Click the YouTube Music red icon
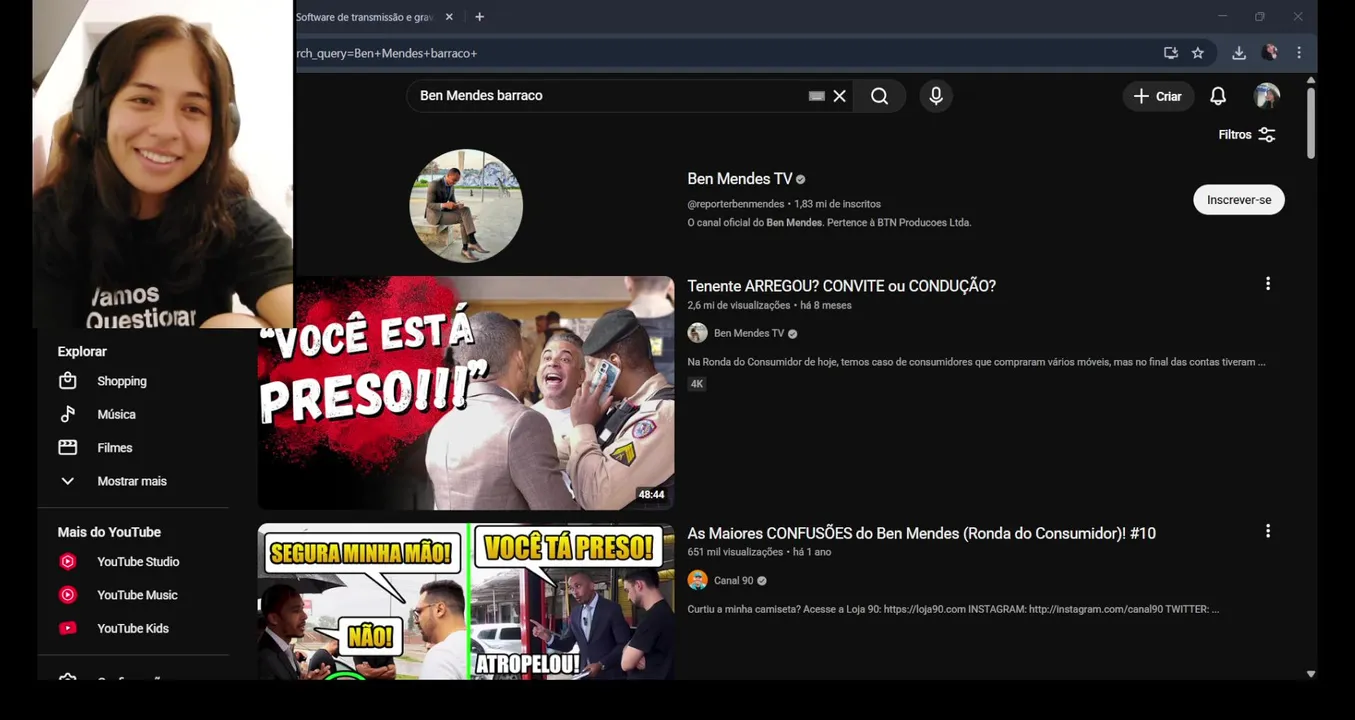Image resolution: width=1355 pixels, height=720 pixels. (68, 595)
